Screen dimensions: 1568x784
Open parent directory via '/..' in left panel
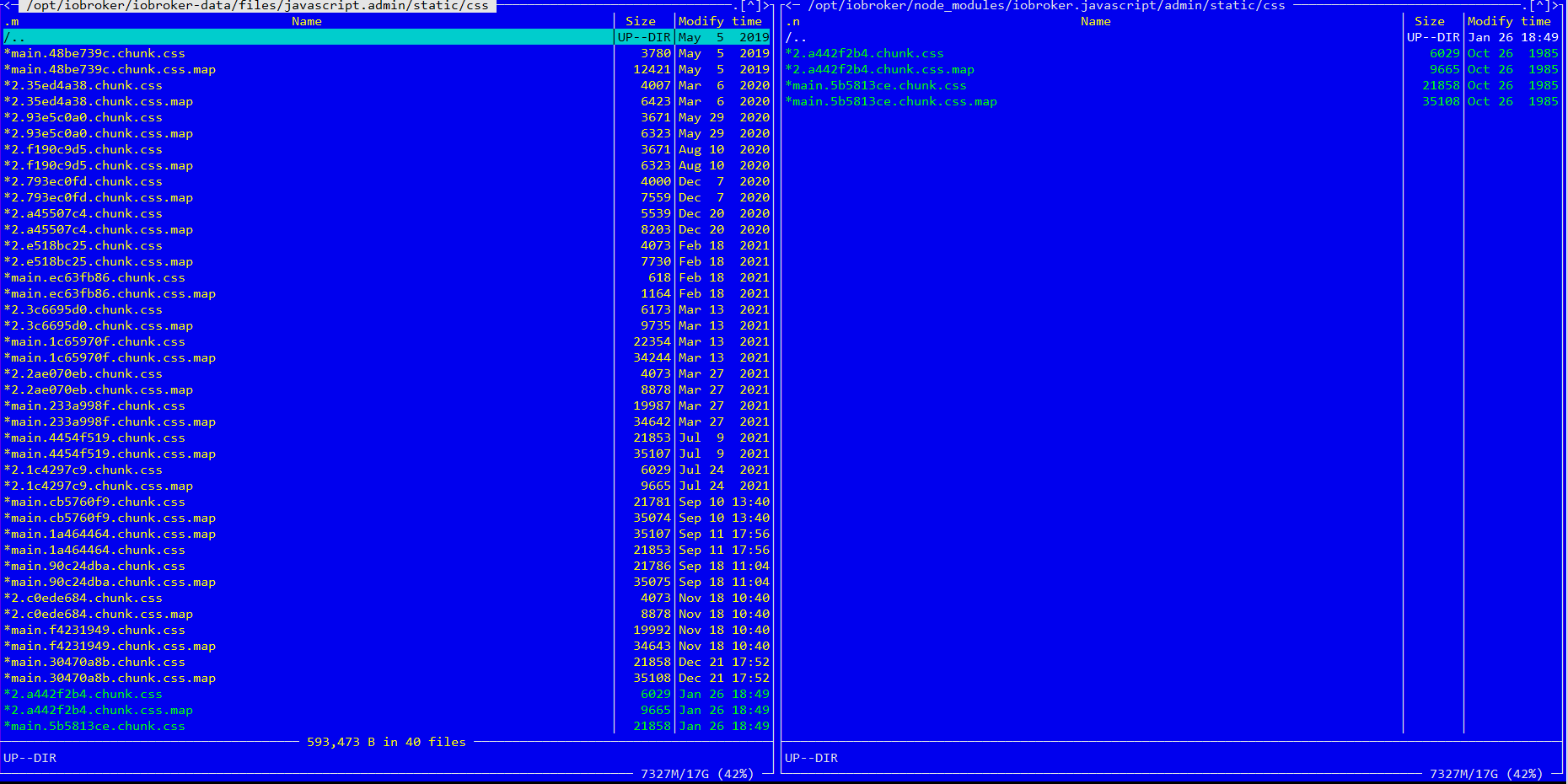point(13,37)
